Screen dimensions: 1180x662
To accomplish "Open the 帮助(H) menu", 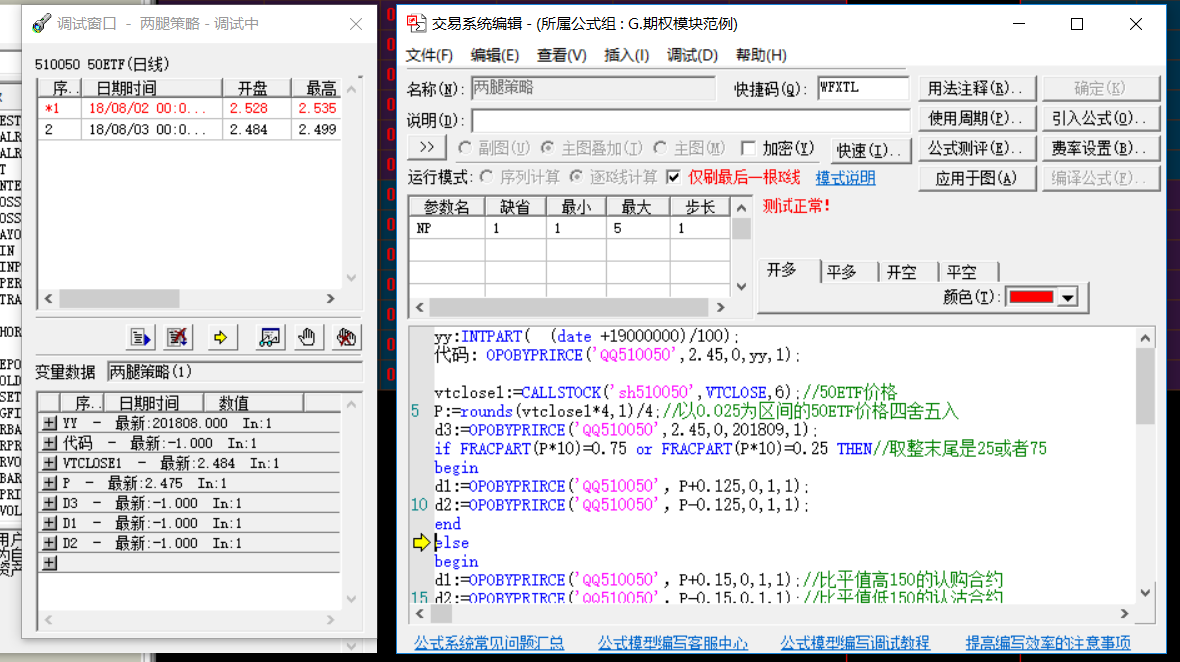I will click(761, 55).
